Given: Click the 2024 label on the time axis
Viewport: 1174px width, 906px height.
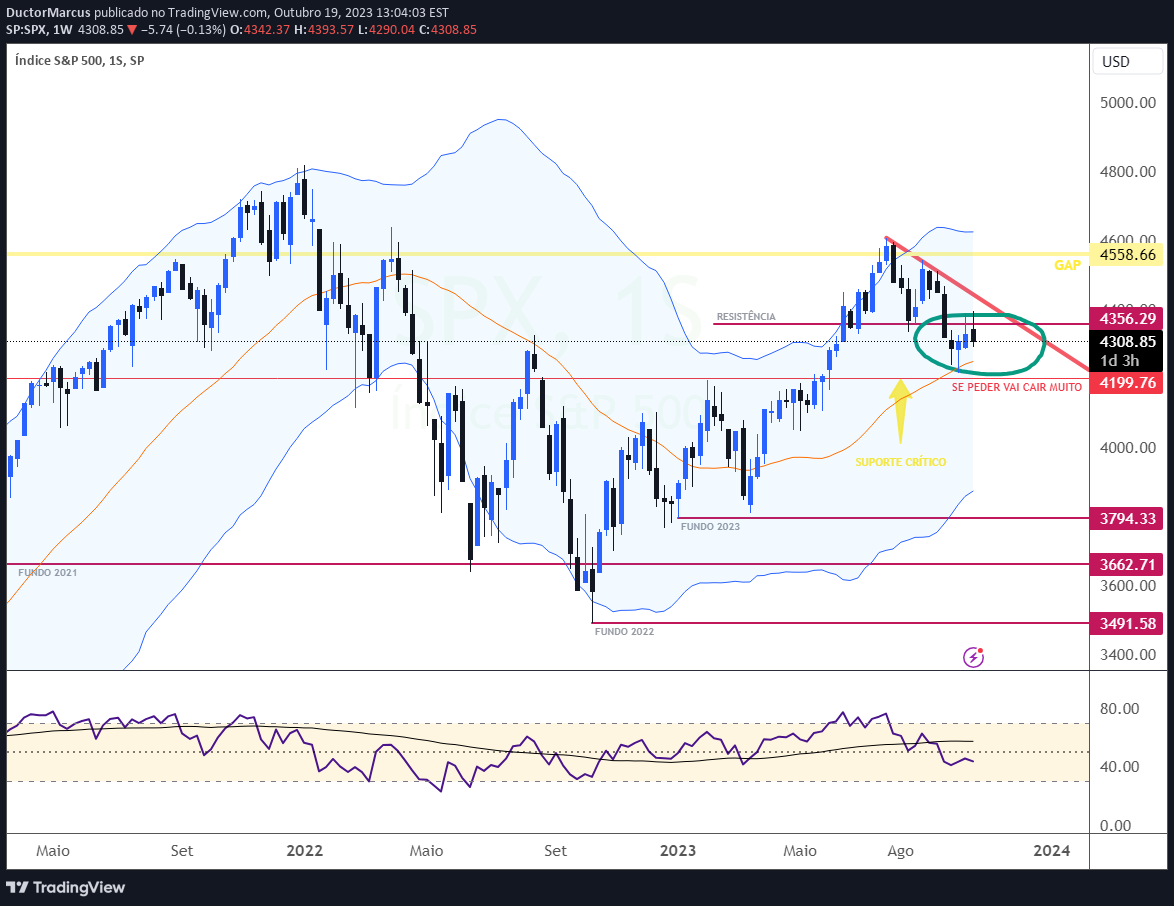Looking at the screenshot, I should pos(1051,851).
